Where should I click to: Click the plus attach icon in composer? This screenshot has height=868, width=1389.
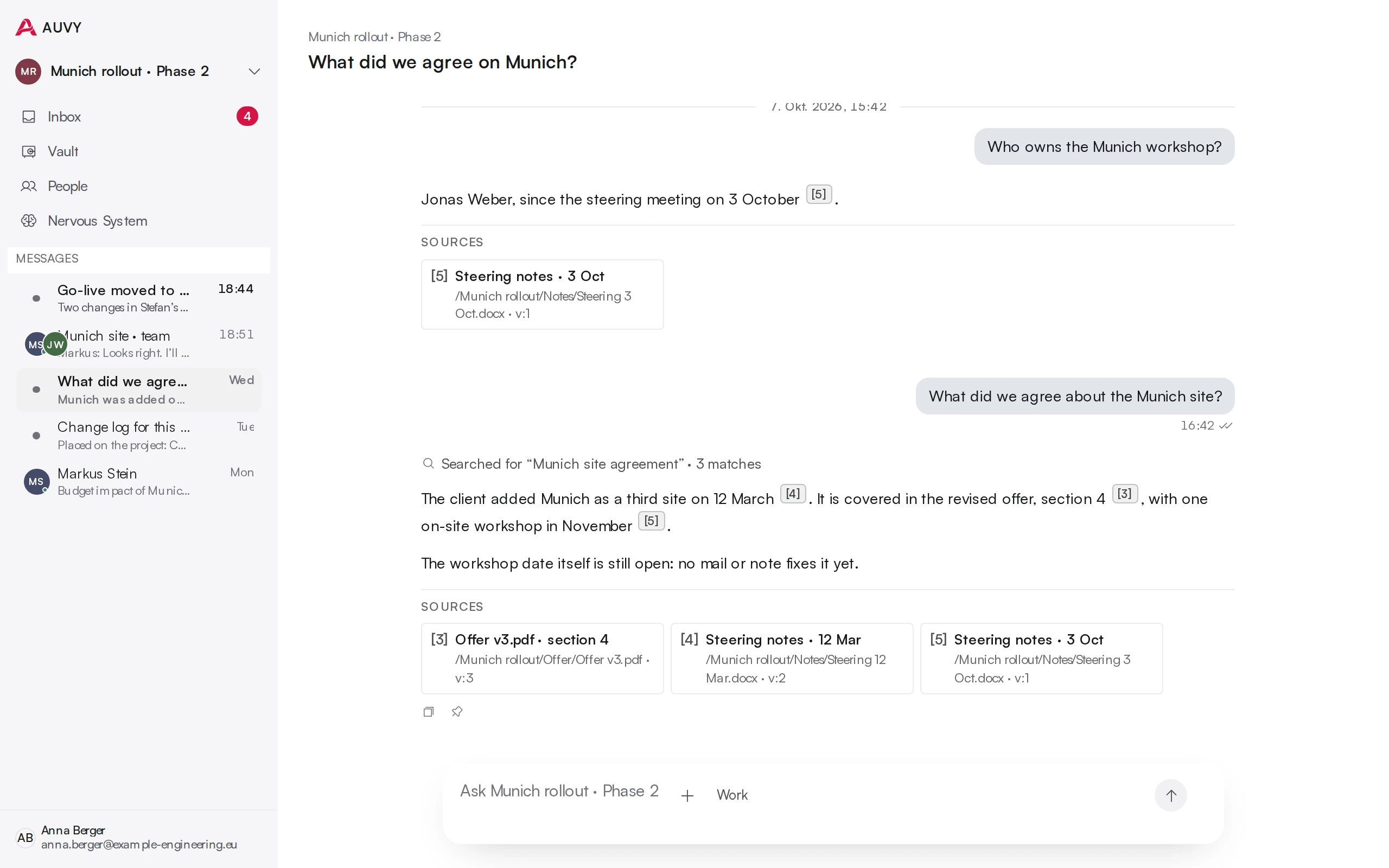click(687, 795)
